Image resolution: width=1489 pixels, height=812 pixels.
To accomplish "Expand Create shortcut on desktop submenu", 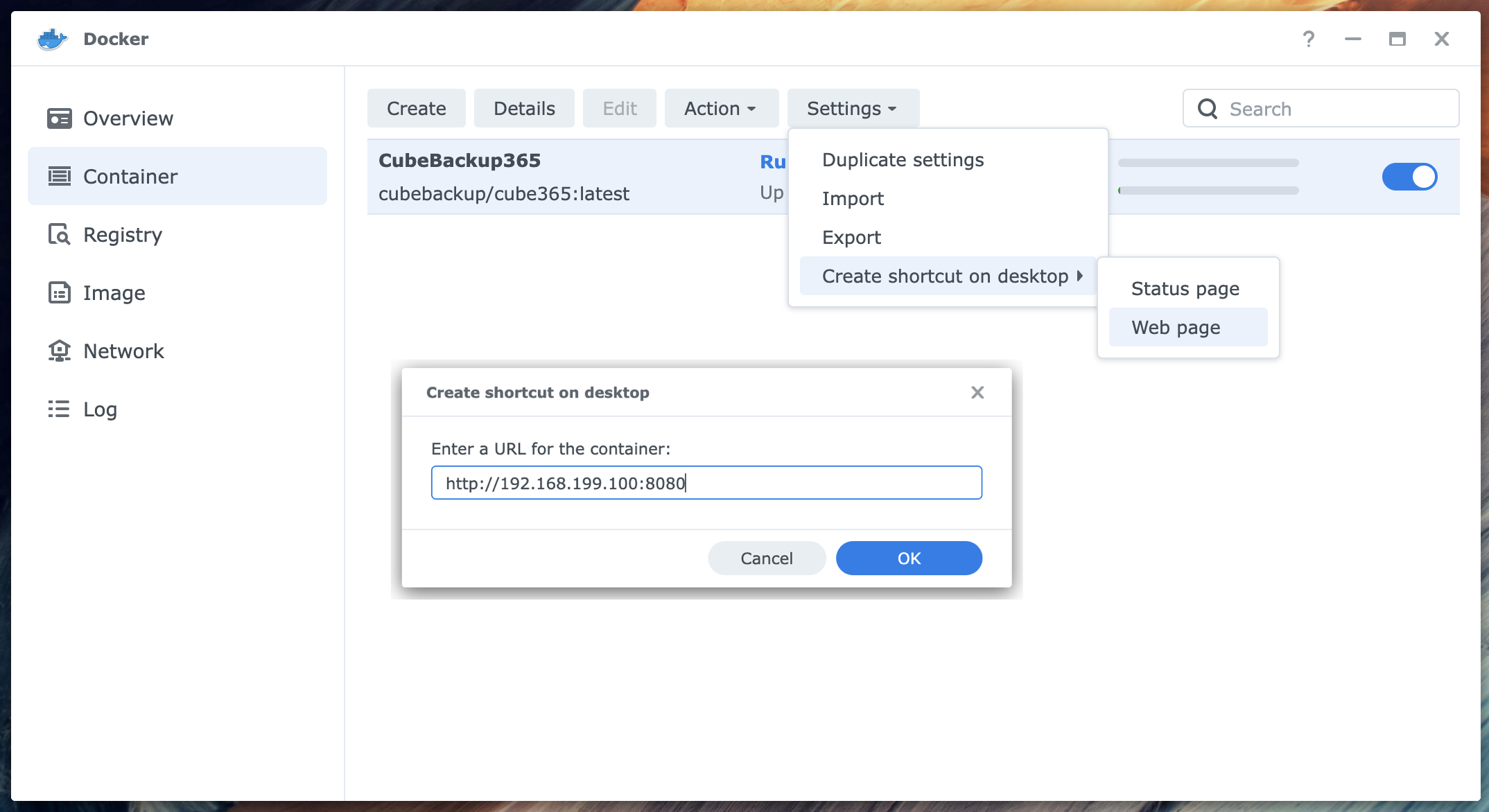I will pos(948,276).
